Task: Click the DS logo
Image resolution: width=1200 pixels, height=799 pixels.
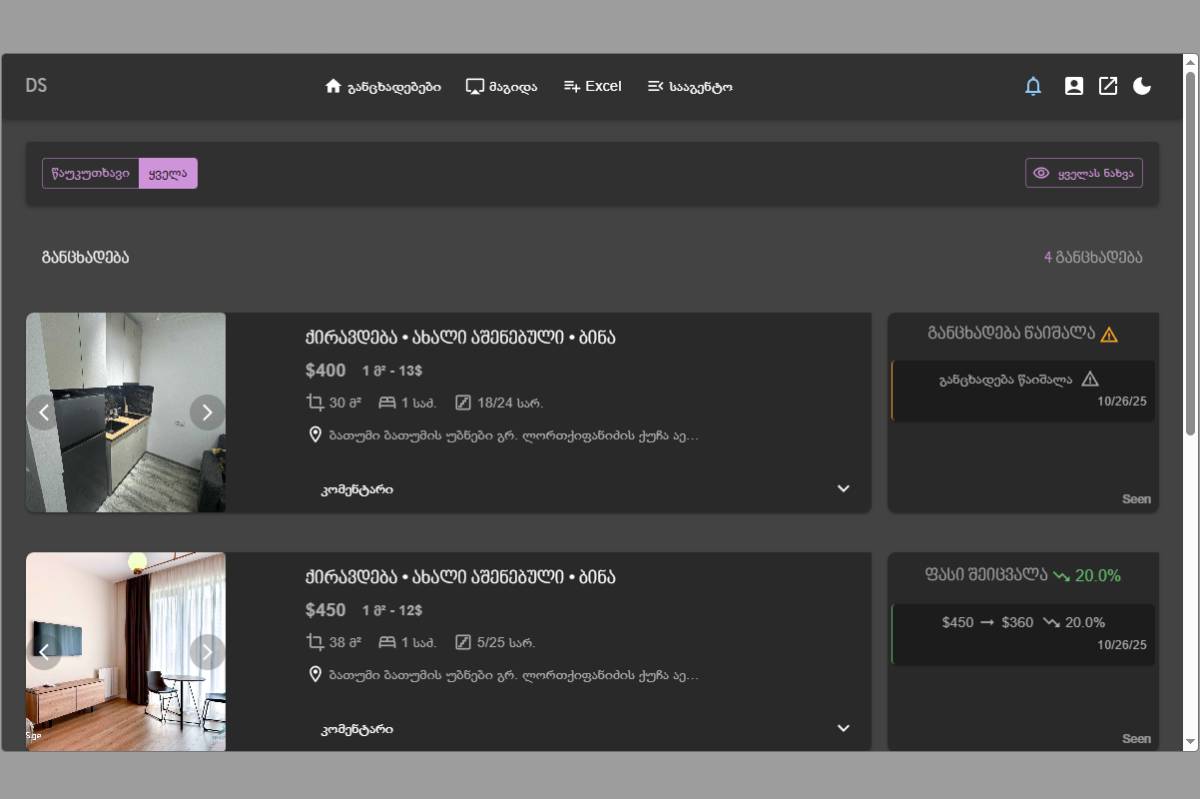Action: tap(36, 86)
